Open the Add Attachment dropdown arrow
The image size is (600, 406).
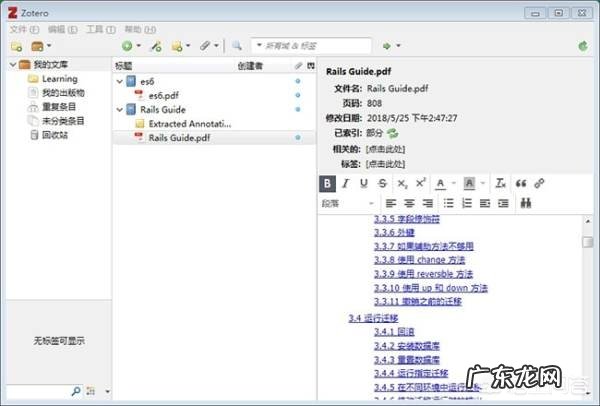216,46
